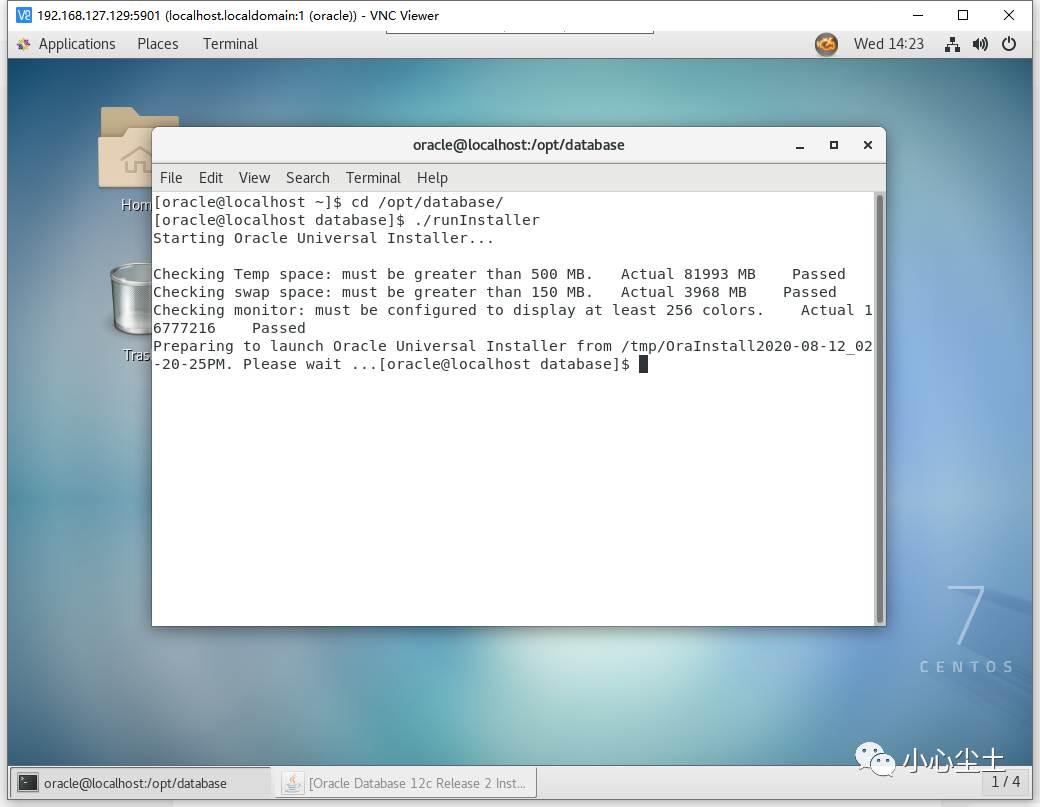Screen dimensions: 1040x807
Task: Open the Terminal app menu in top panel
Action: pos(230,44)
